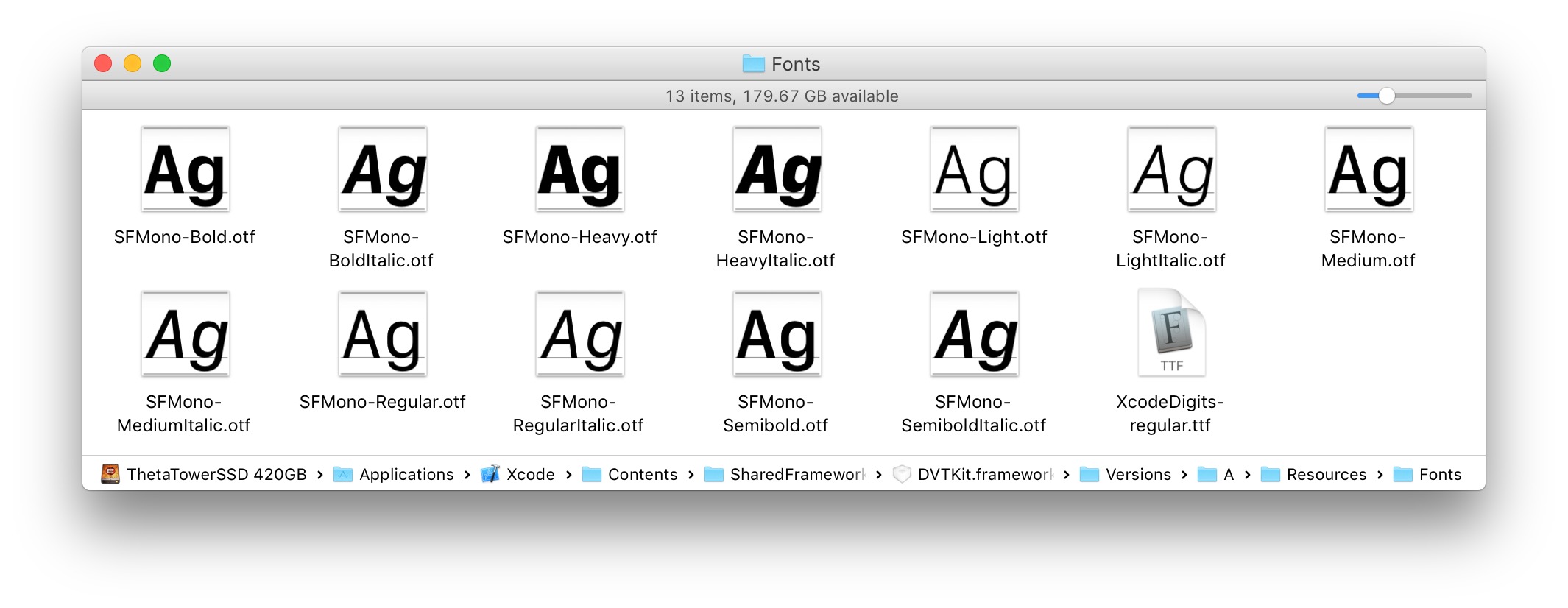Zoom the Fonts window with green button

(162, 64)
